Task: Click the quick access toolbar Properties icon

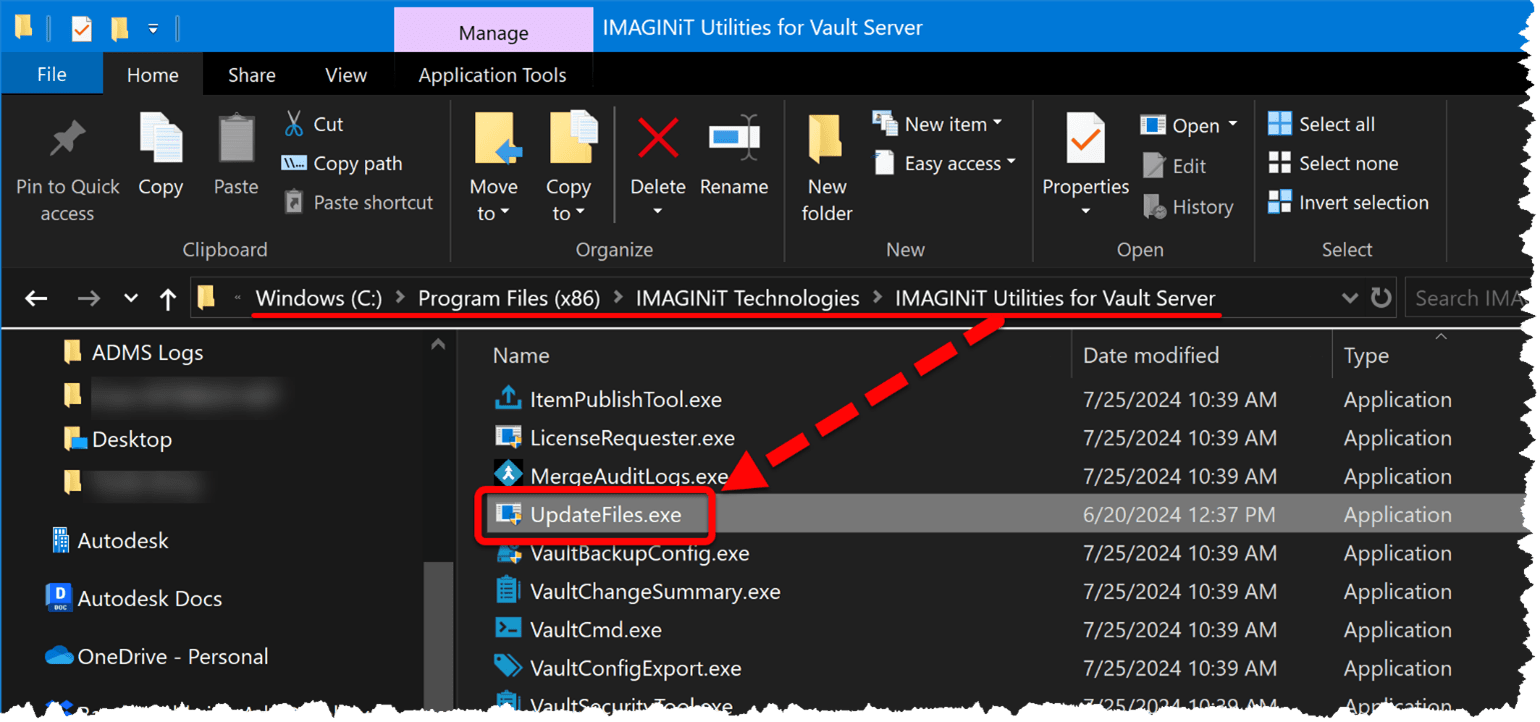Action: [x=81, y=29]
